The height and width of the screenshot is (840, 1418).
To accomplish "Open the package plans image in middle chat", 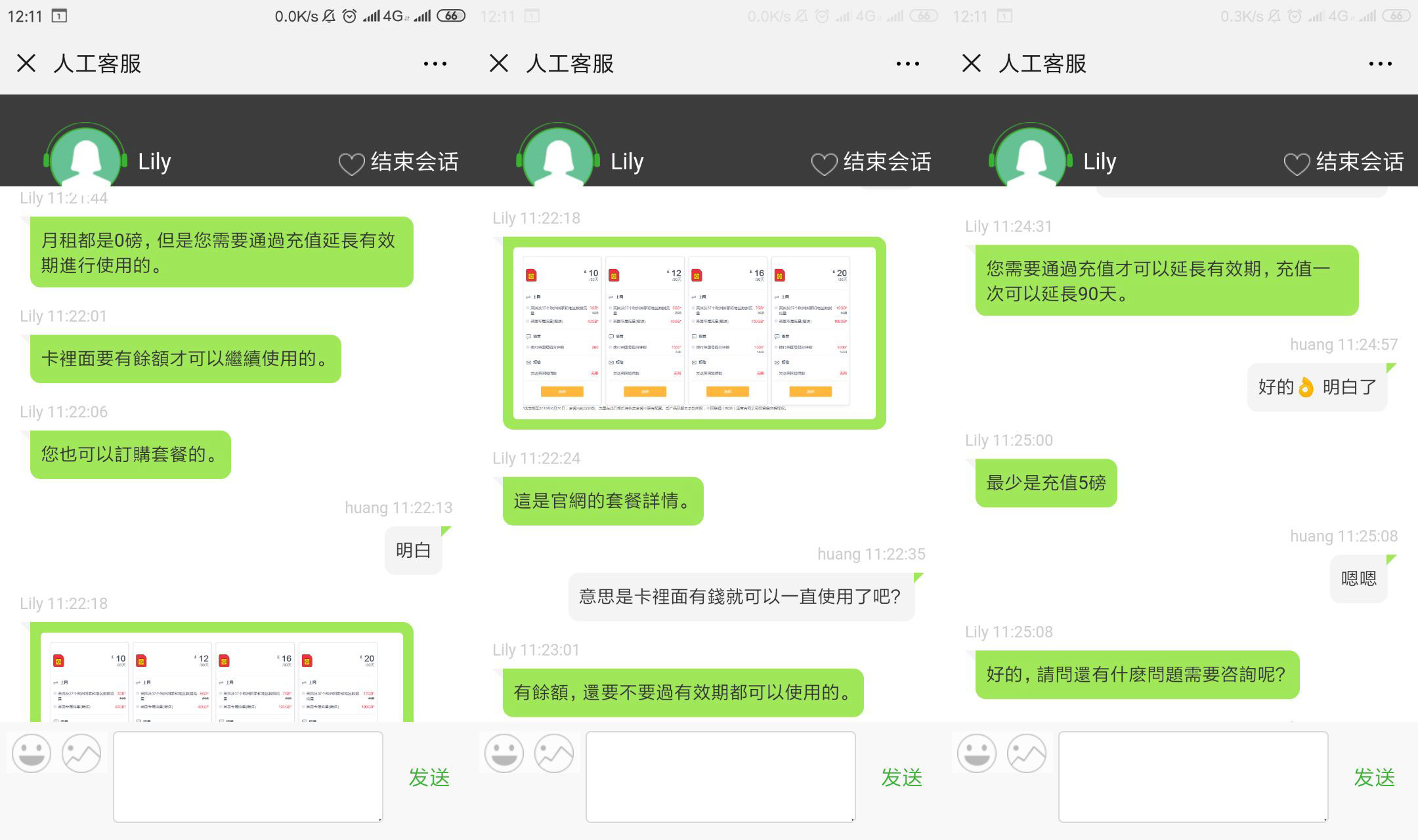I will coord(694,333).
